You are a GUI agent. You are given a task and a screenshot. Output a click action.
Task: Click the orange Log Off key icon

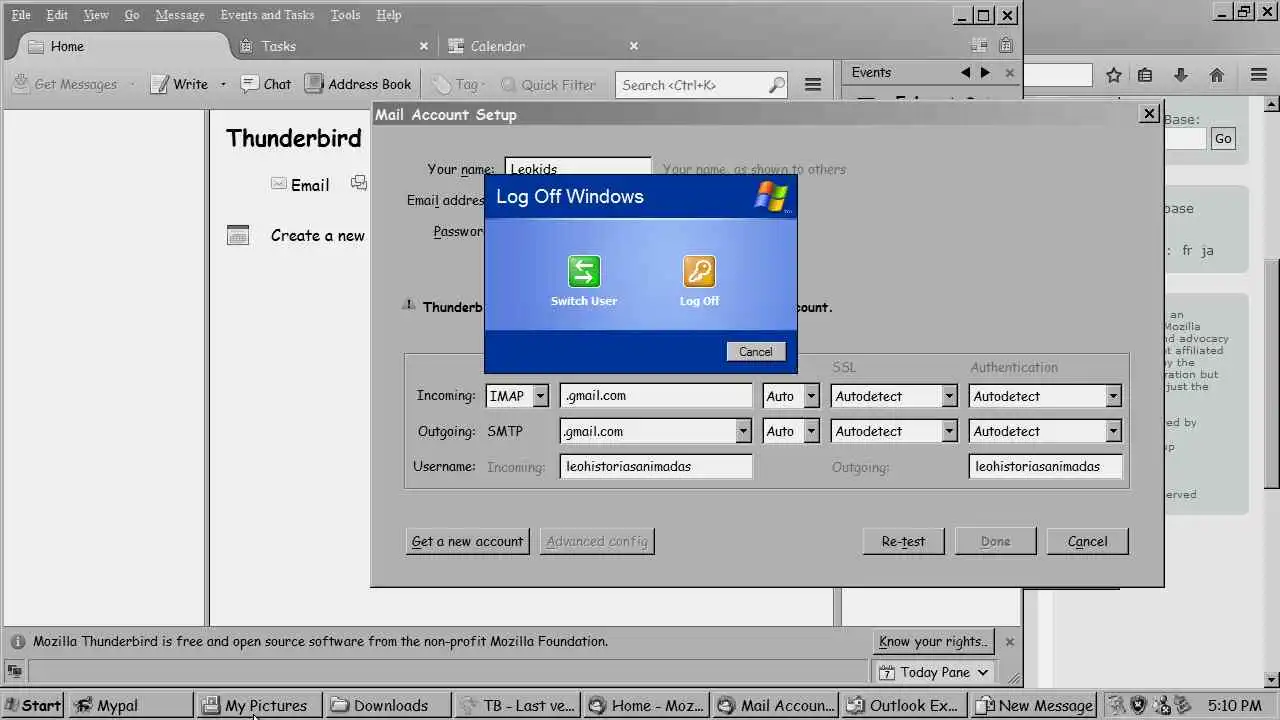pos(699,271)
